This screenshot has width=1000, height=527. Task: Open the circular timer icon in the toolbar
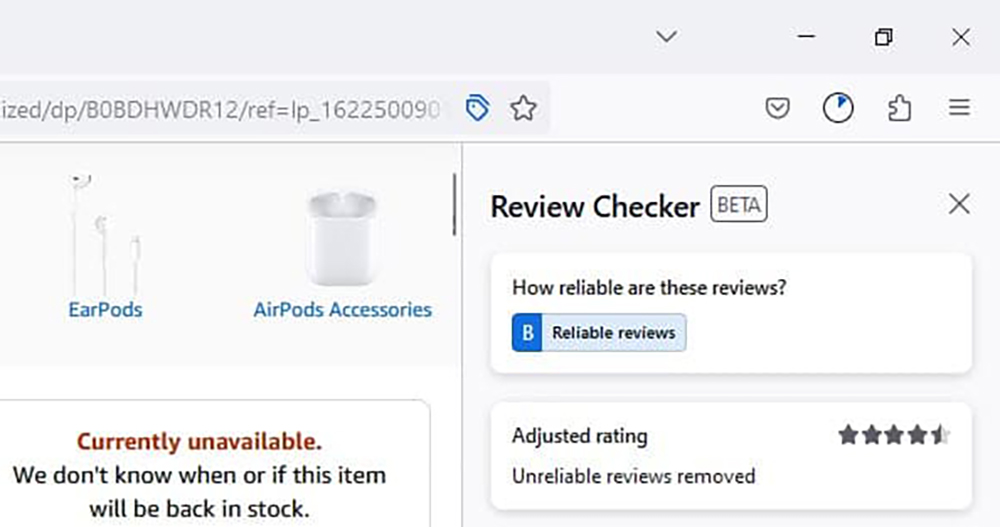(x=837, y=108)
